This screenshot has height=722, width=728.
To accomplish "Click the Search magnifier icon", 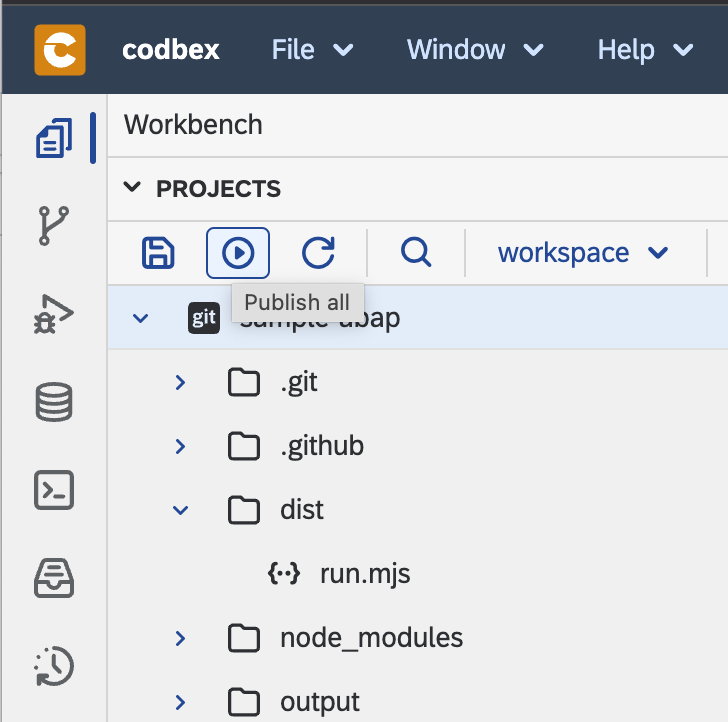I will 416,252.
